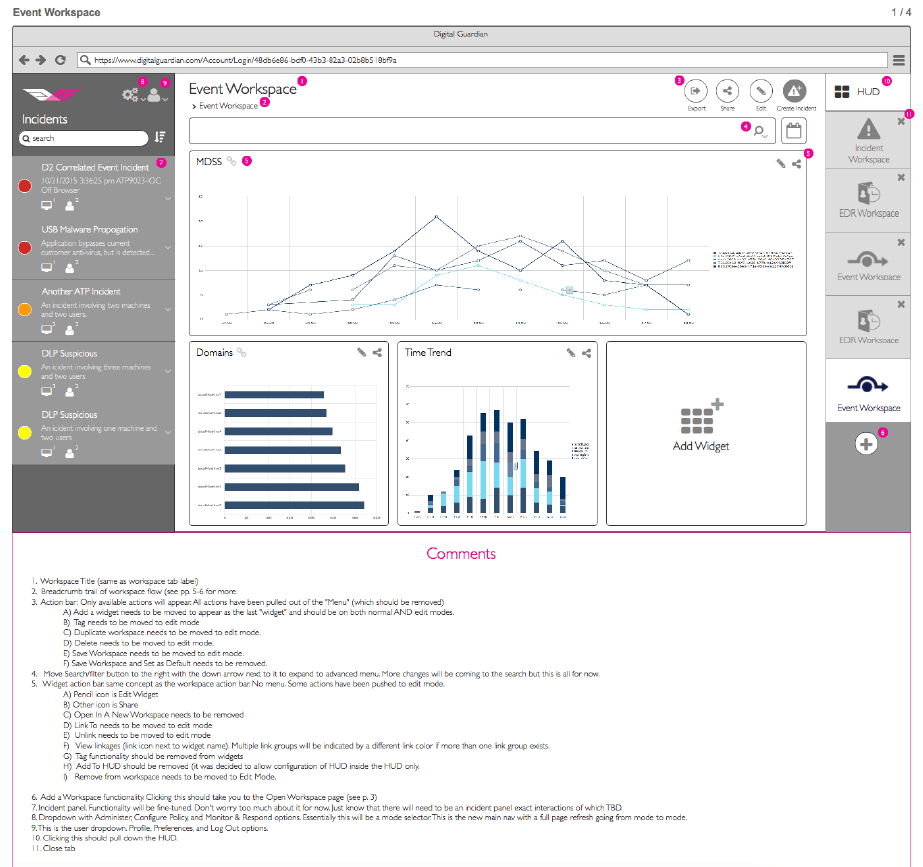Click the edit pencil on MDSS widget
Viewport: 923px width, 867px height.
pos(781,164)
